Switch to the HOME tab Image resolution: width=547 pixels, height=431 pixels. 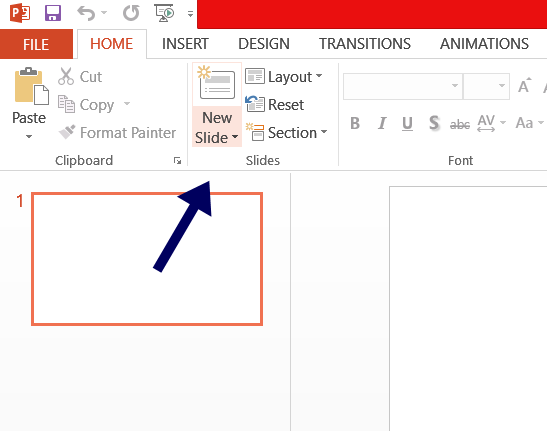(x=112, y=44)
